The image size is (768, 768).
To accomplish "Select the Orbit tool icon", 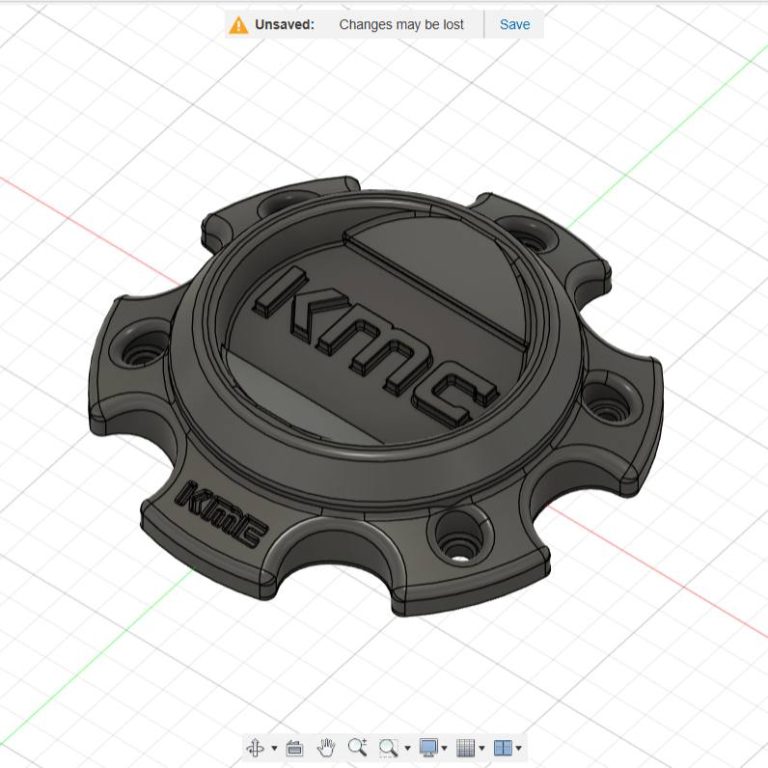I will pyautogui.click(x=255, y=747).
